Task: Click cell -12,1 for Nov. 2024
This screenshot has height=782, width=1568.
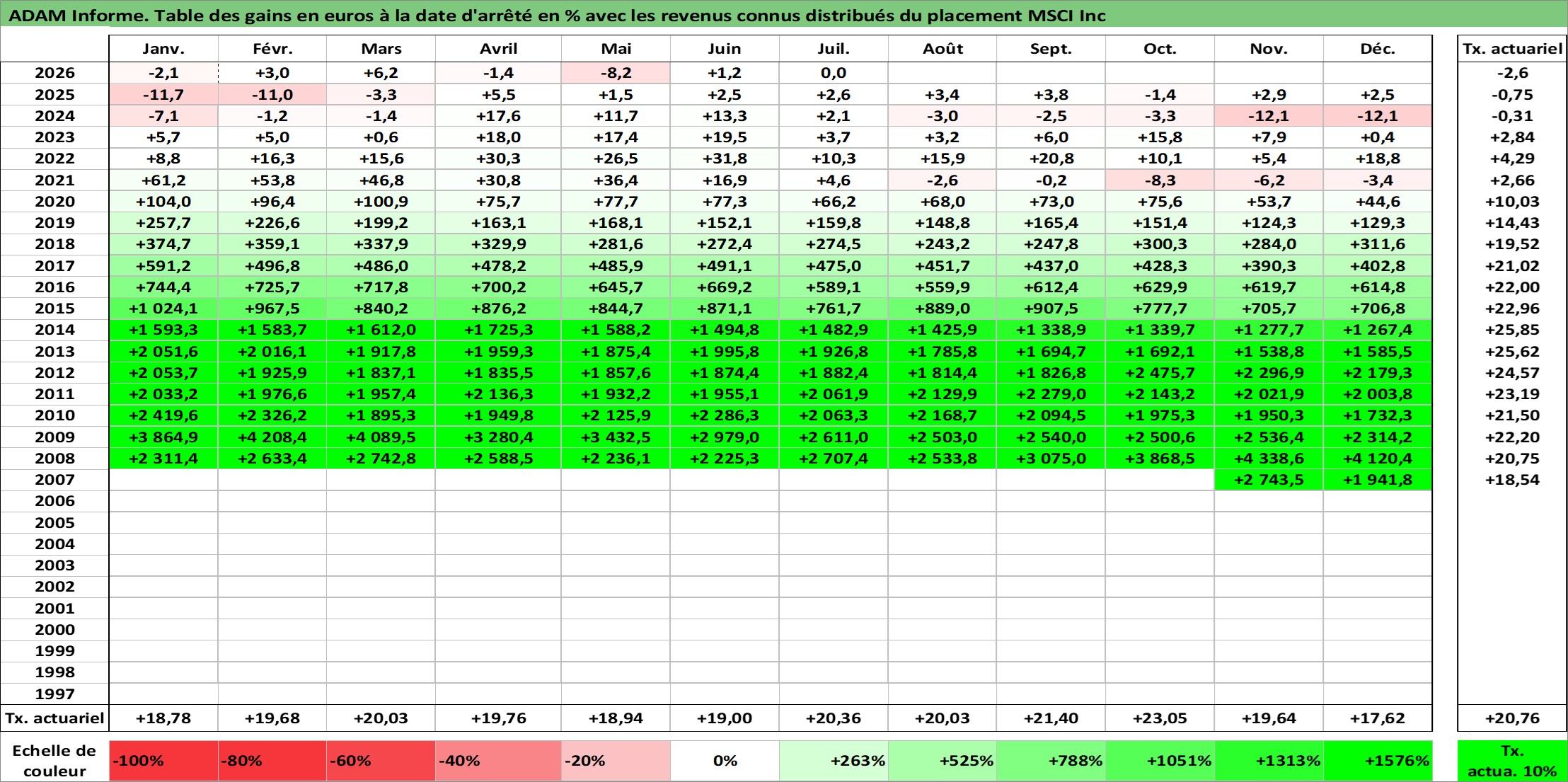Action: 1269,116
